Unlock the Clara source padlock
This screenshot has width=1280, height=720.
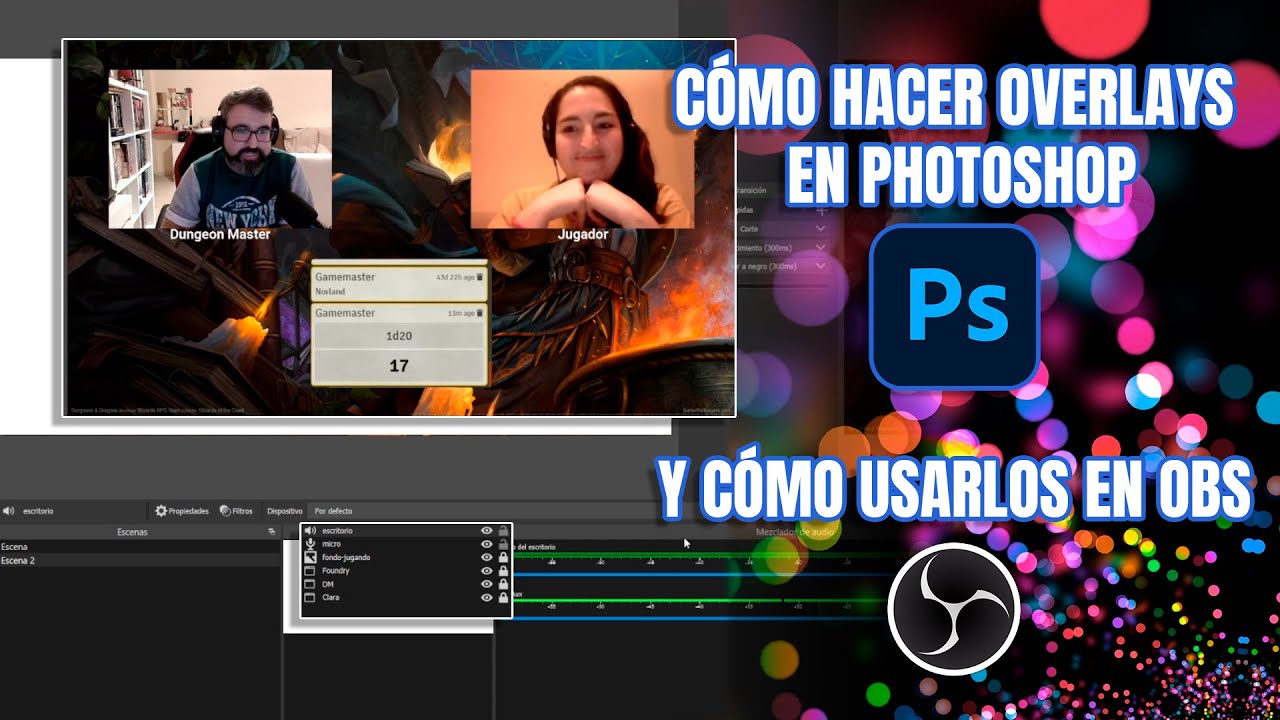503,597
